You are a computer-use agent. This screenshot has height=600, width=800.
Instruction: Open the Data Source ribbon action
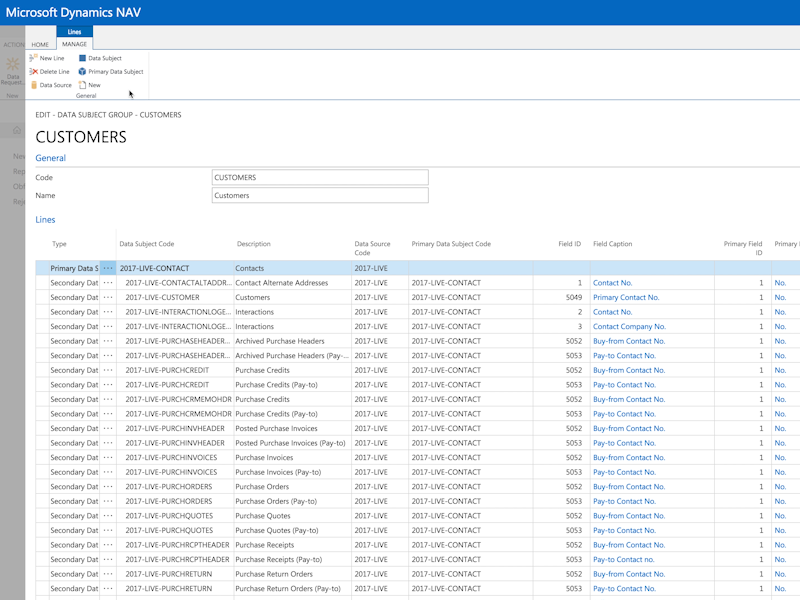point(51,85)
